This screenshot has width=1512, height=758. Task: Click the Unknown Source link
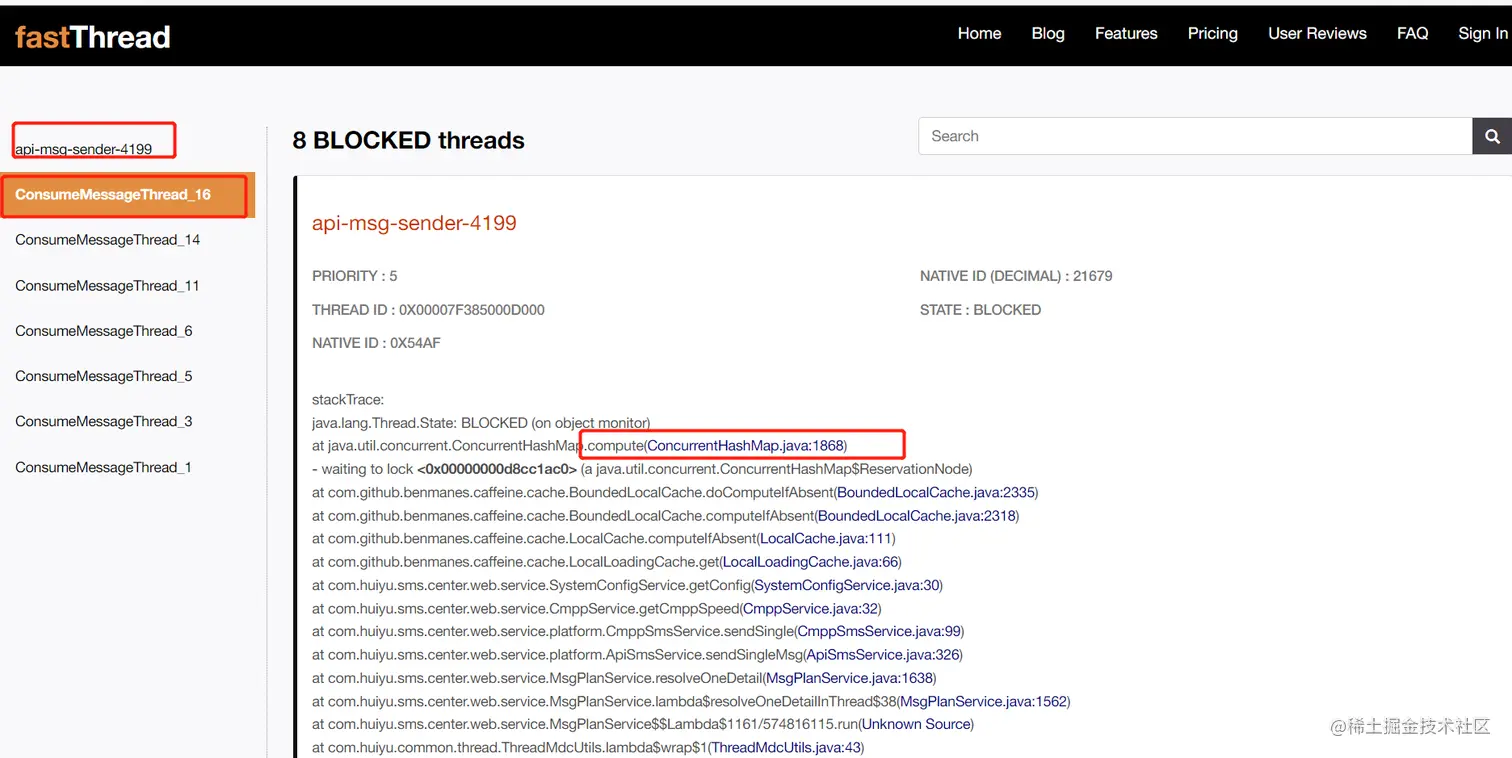click(x=916, y=724)
